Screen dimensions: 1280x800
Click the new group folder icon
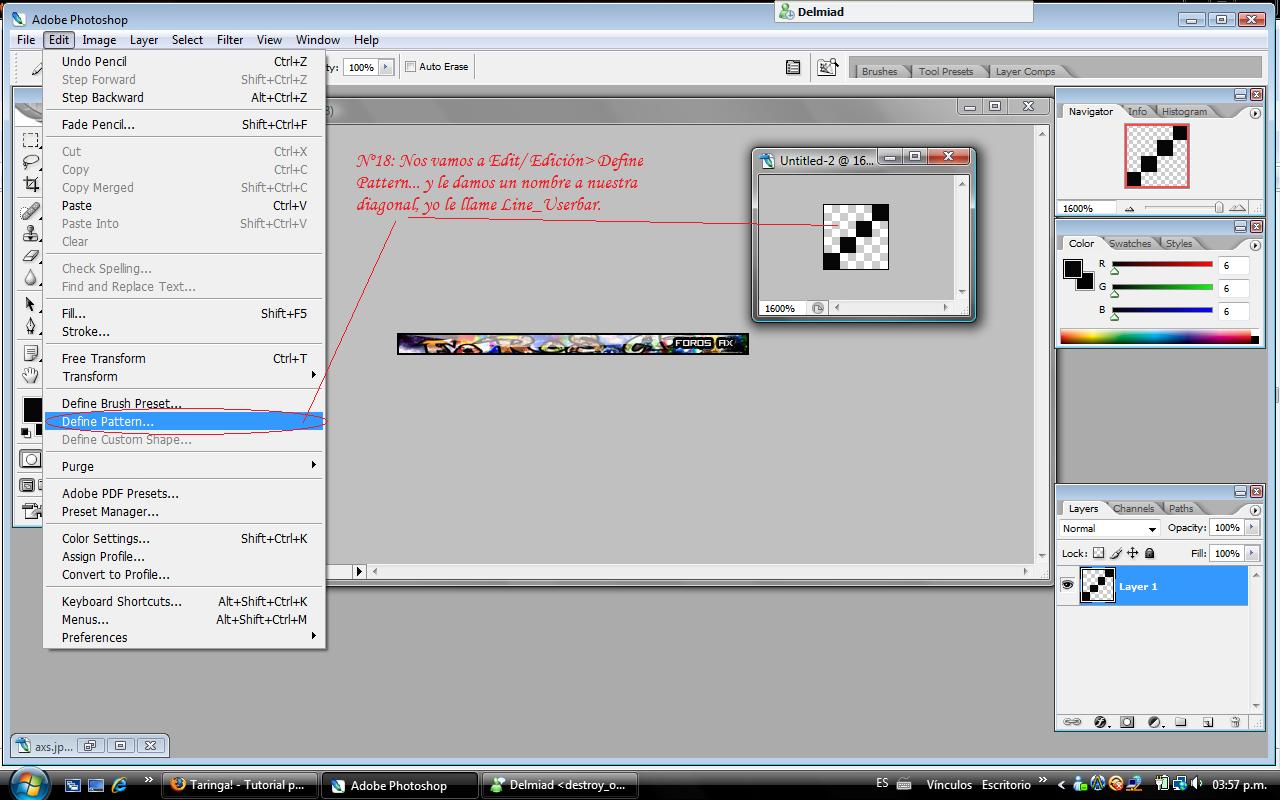tap(1181, 722)
